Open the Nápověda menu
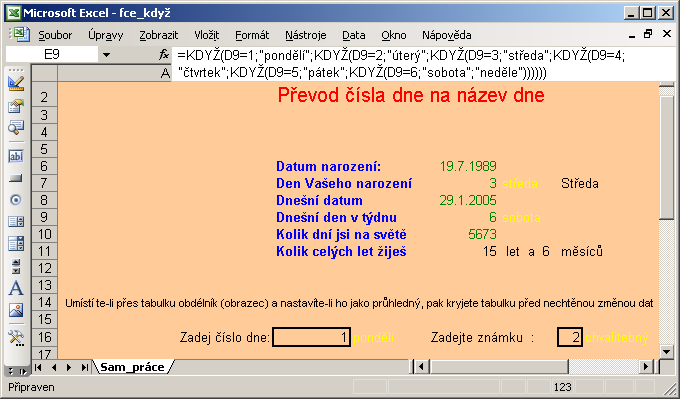The image size is (680, 399). coord(447,35)
